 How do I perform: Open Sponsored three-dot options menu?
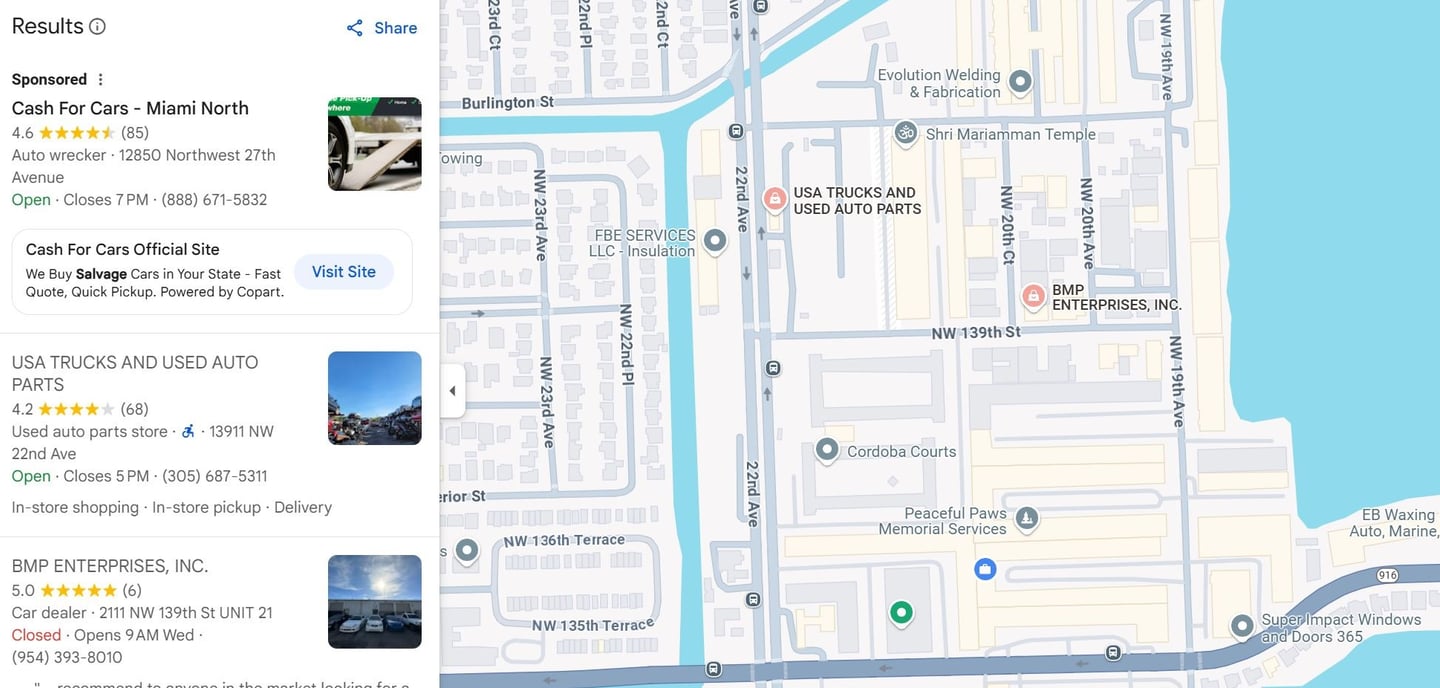(100, 80)
